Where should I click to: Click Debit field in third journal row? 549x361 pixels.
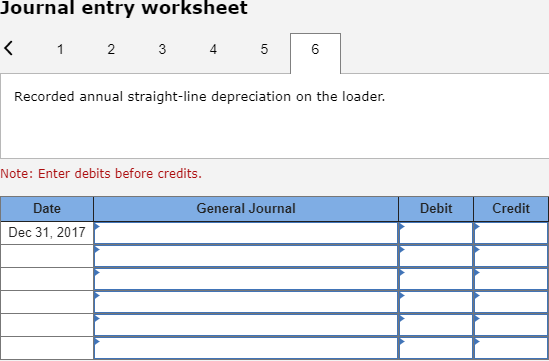(x=436, y=279)
